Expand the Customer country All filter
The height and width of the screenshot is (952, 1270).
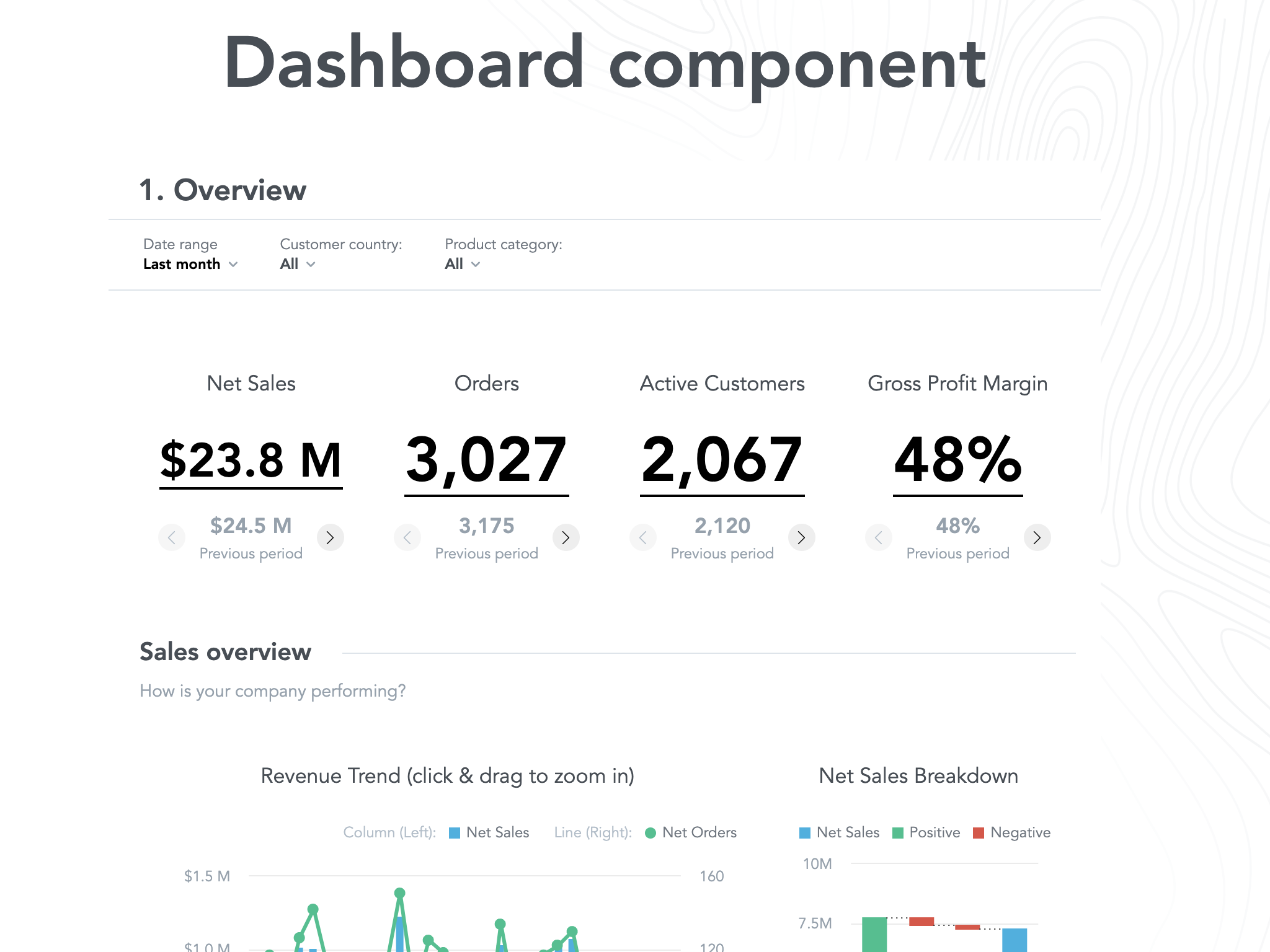(298, 264)
